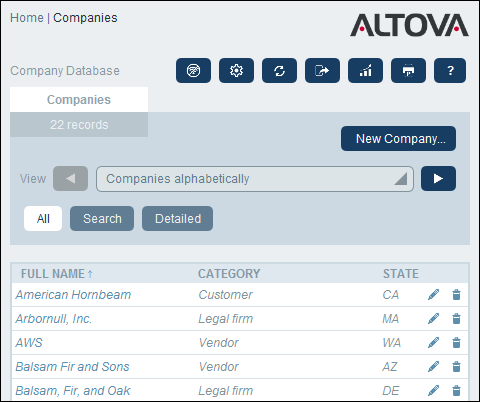
Task: Go to the next view with the right arrow
Action: [x=438, y=179]
